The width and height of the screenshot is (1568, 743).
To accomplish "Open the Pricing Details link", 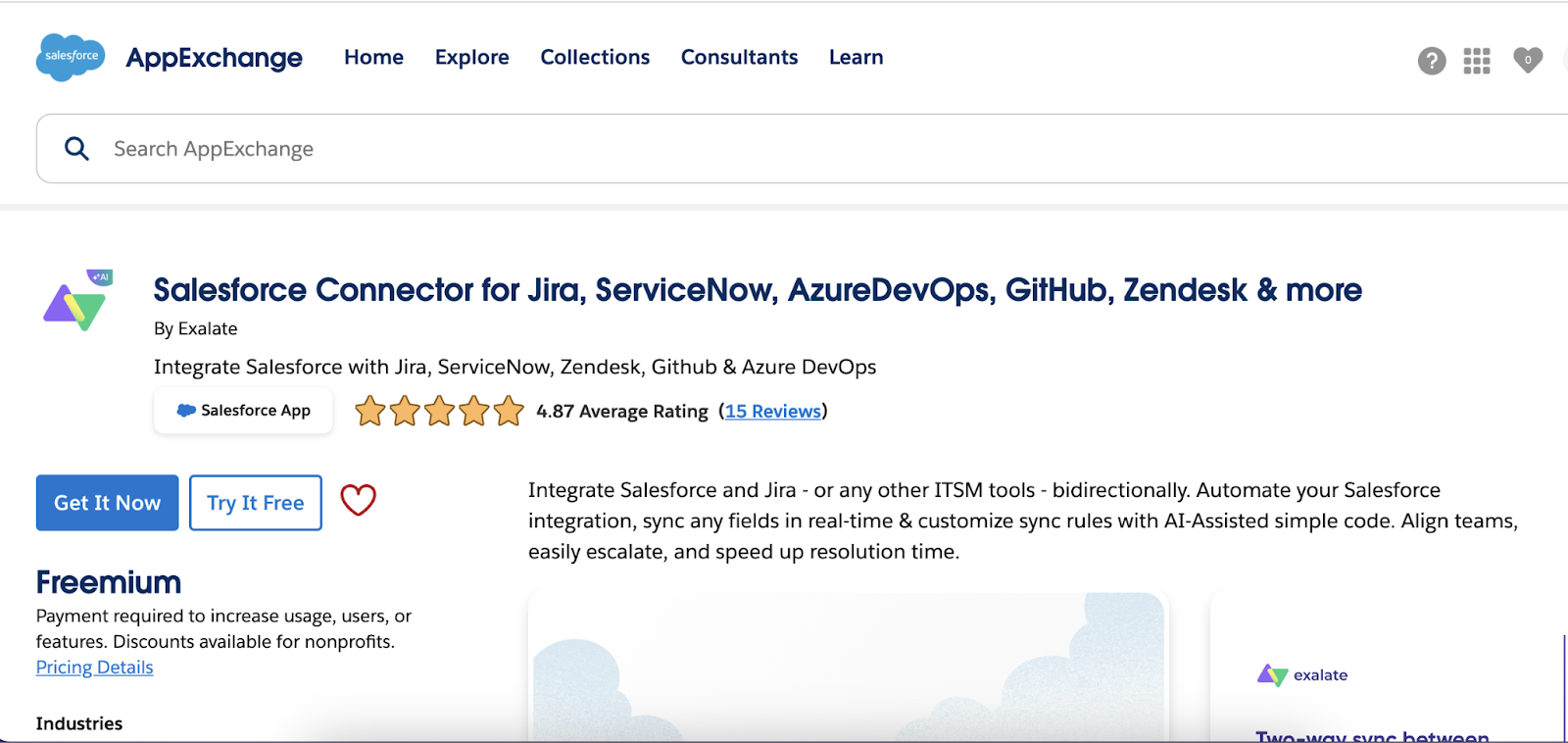I will coord(94,668).
